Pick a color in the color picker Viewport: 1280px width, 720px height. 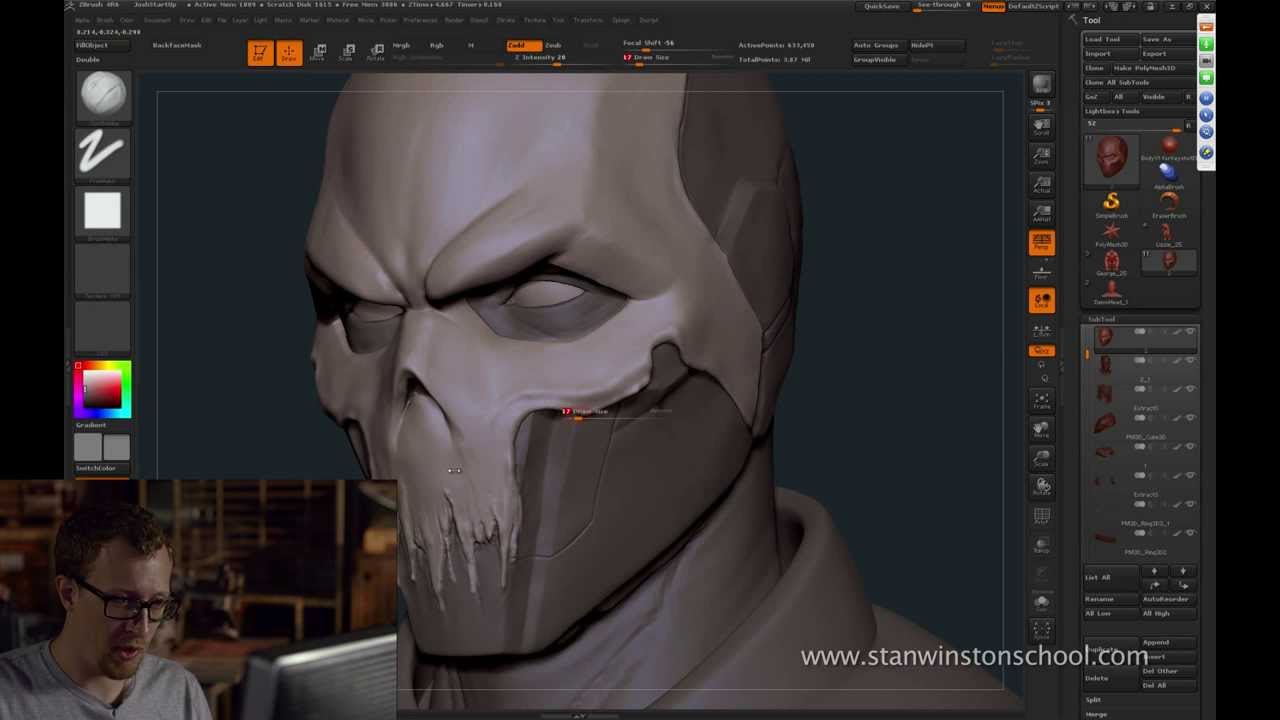click(102, 389)
